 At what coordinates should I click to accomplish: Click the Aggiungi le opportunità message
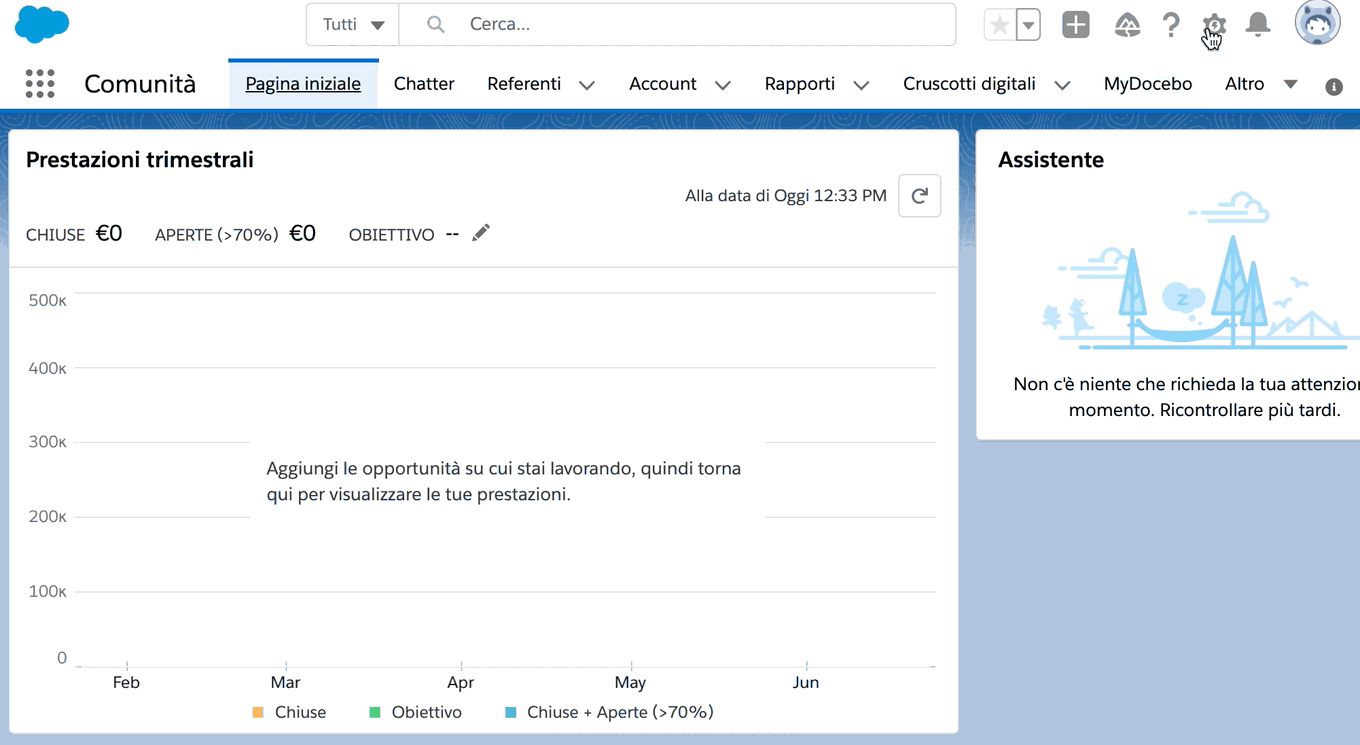[504, 481]
